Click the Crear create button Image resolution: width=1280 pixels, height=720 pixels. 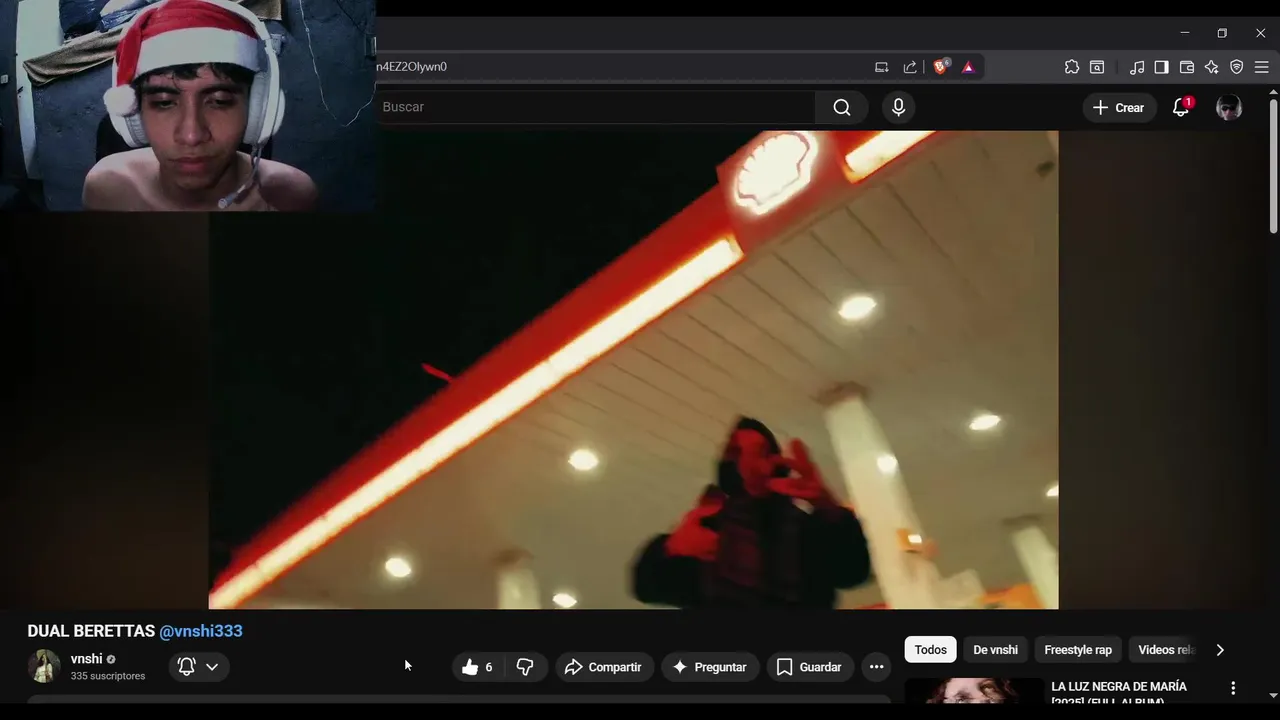pyautogui.click(x=1119, y=107)
